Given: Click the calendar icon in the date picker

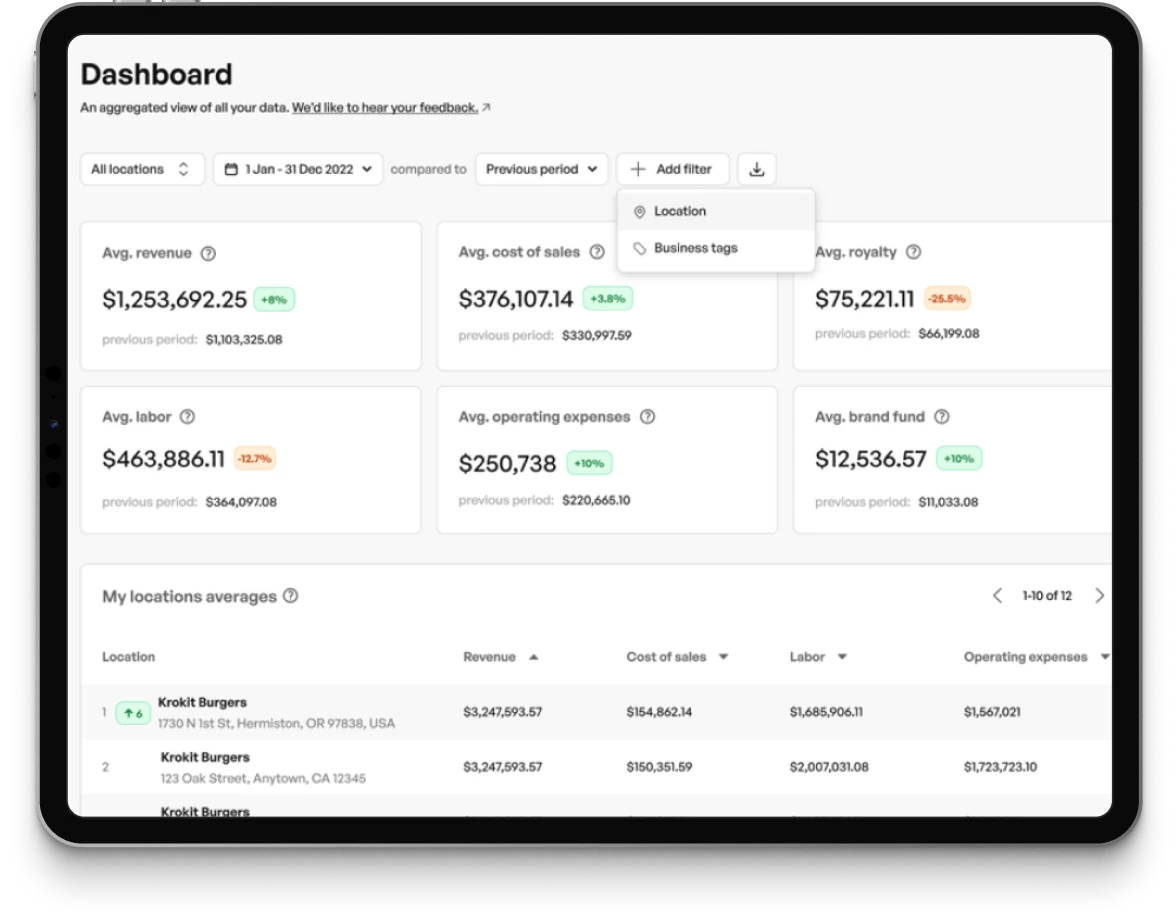Looking at the screenshot, I should tap(231, 168).
